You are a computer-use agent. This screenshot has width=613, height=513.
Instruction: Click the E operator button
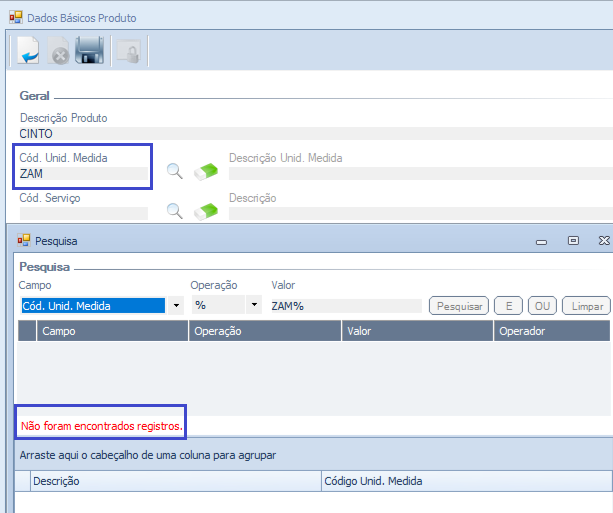pyautogui.click(x=509, y=306)
